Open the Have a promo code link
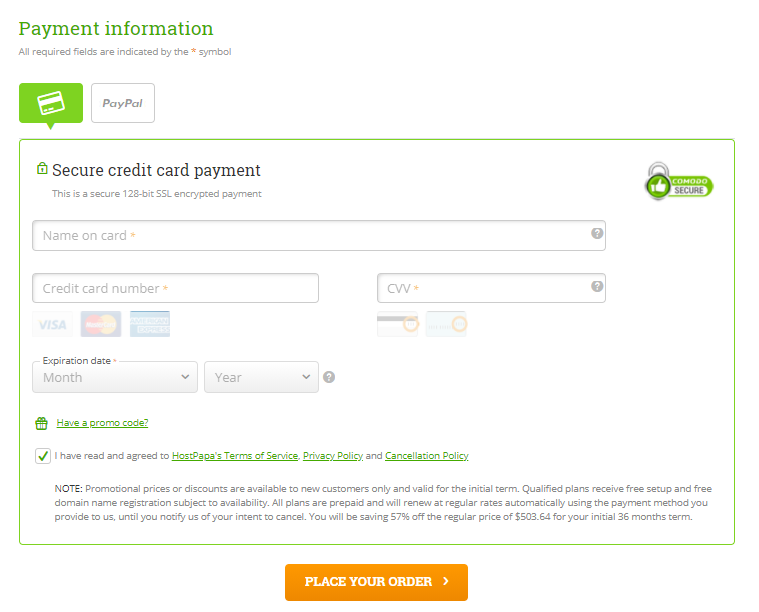Screen dimensions: 759x612 click(102, 423)
